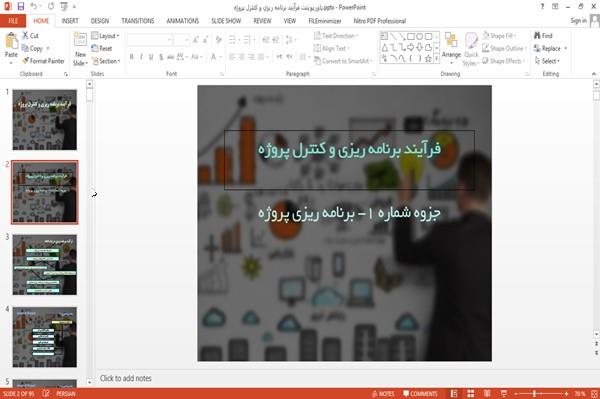The height and width of the screenshot is (399, 600).
Task: Switch to Normal view icon
Action: click(454, 394)
